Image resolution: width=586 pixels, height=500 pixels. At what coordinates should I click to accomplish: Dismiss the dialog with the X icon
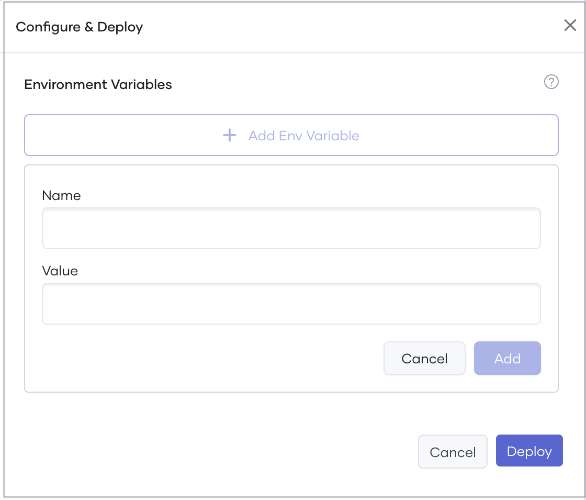570,25
